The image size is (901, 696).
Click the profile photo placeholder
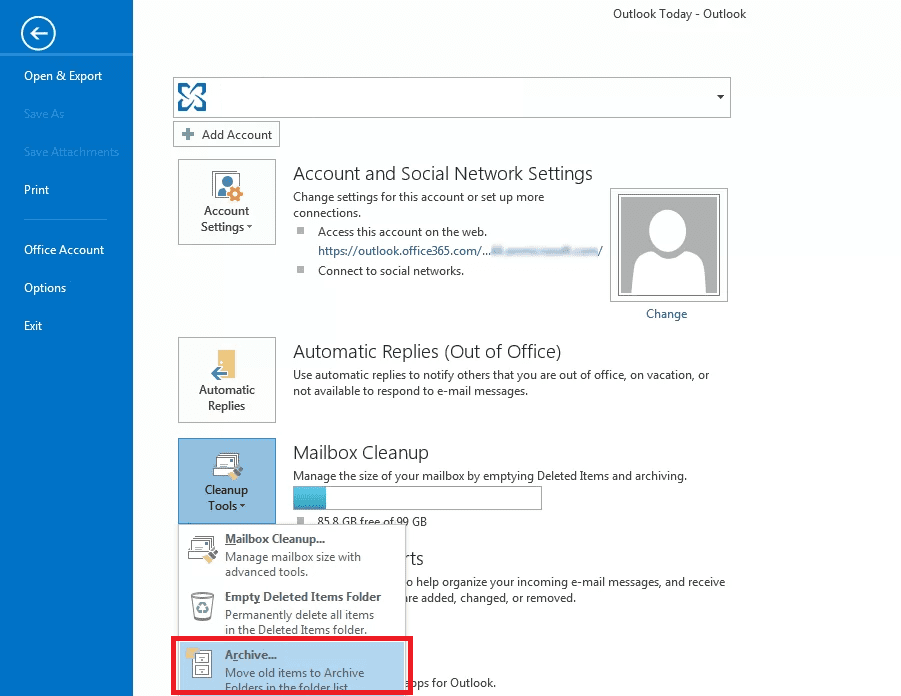point(669,245)
